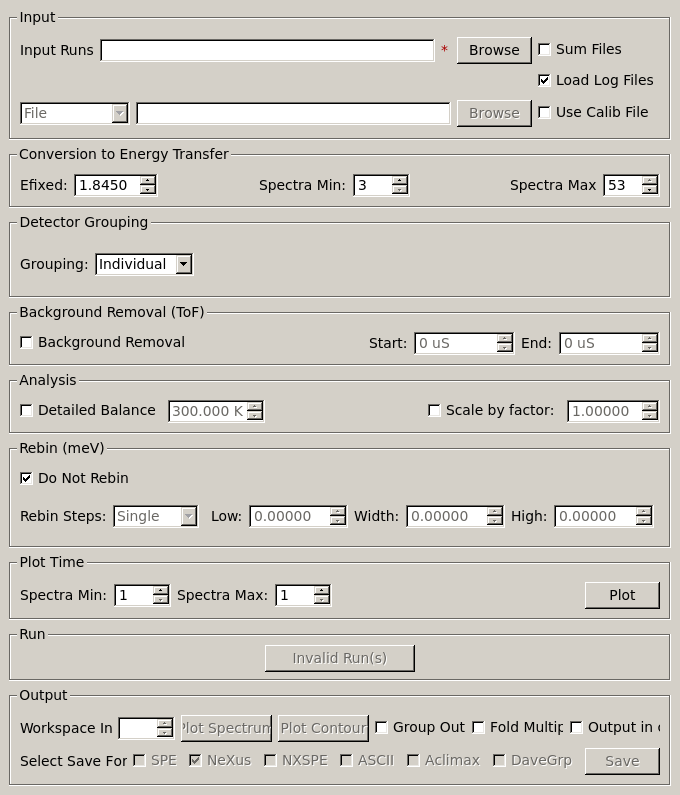Screen dimensions: 680x795
Task: Toggle the Fold Multiple checkbox in Output
Action: [x=479, y=727]
